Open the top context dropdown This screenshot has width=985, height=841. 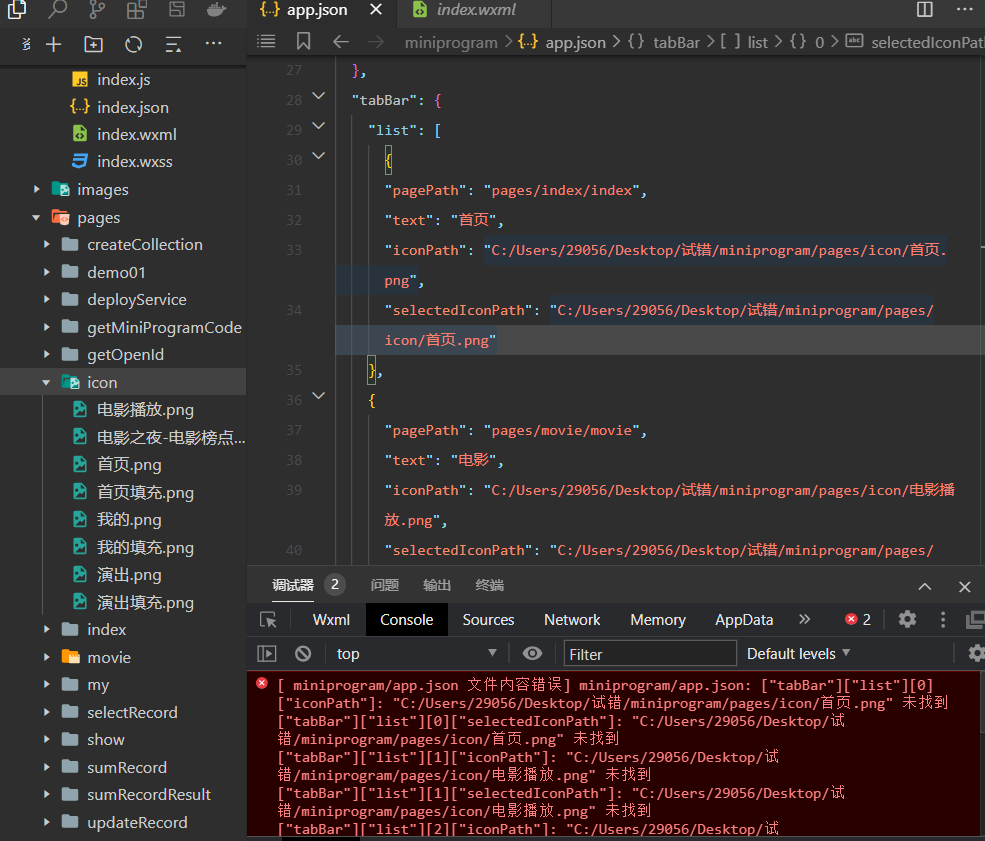[x=416, y=654]
